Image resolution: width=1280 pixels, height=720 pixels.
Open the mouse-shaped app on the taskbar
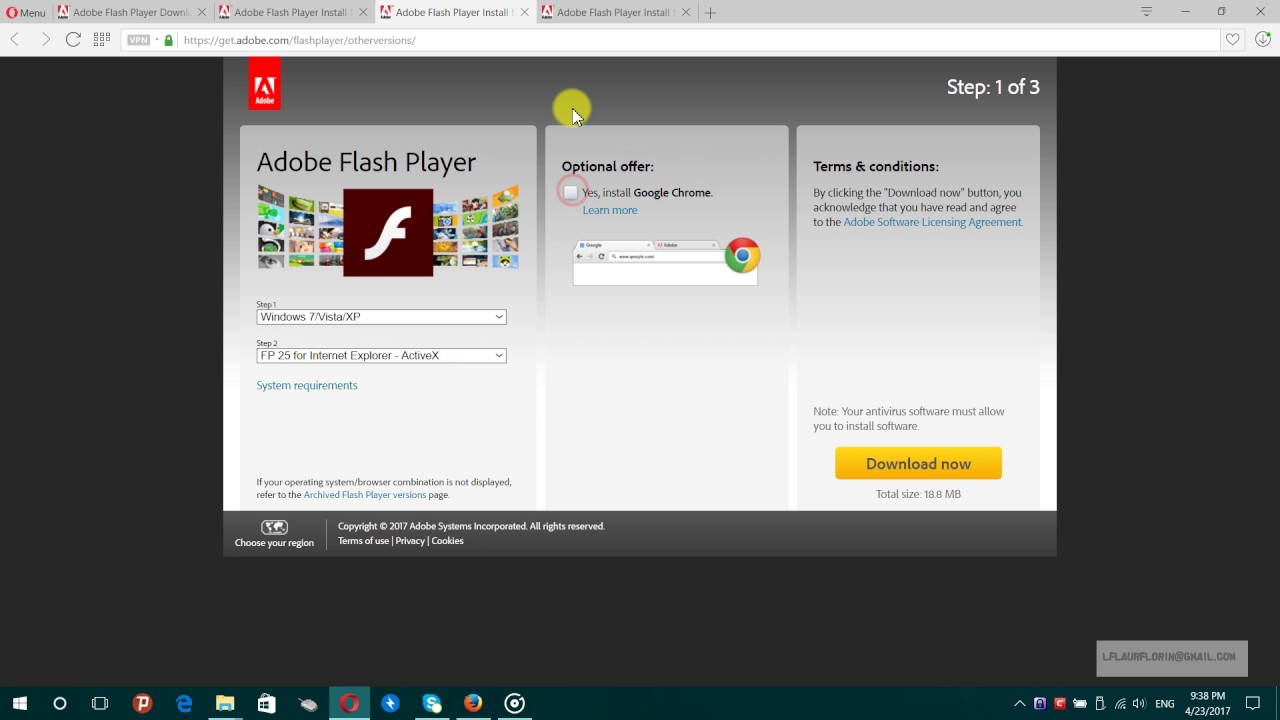[x=308, y=703]
